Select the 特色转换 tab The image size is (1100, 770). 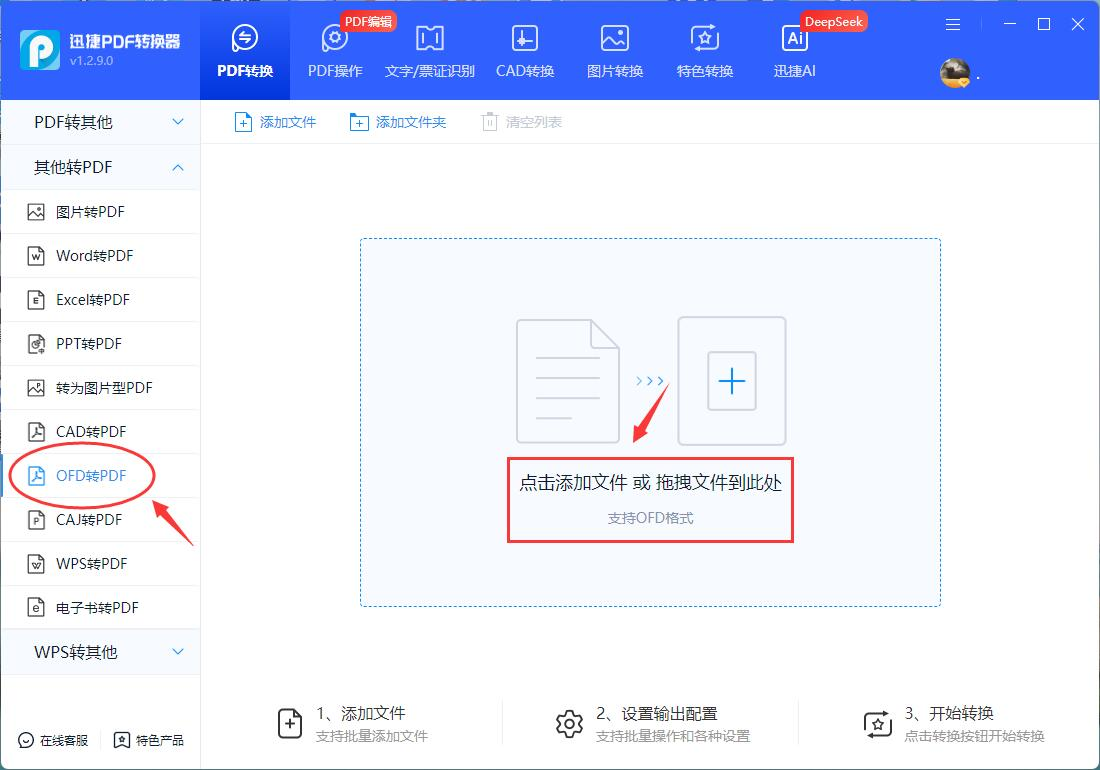click(704, 50)
